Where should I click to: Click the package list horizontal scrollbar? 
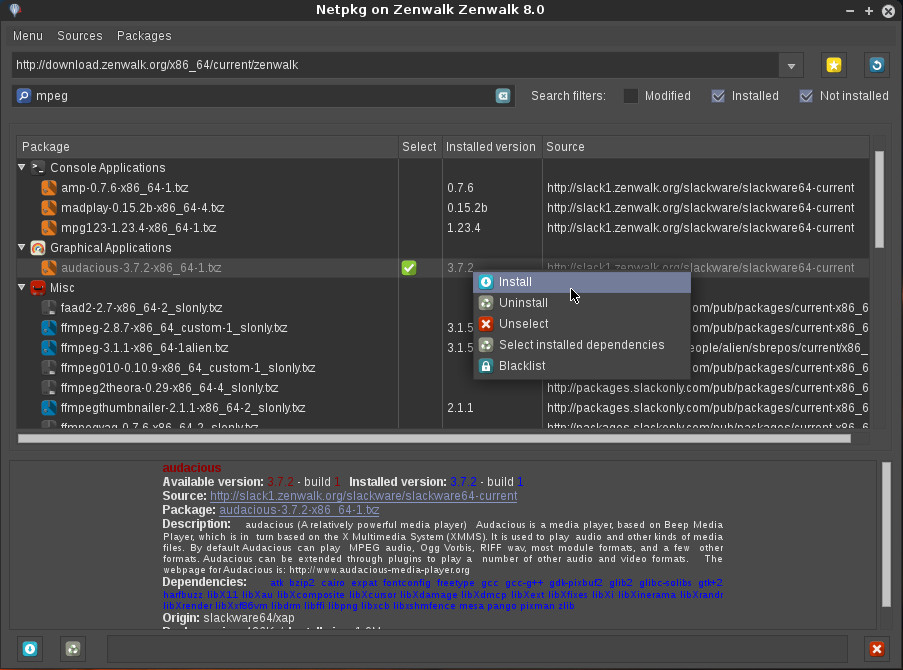pyautogui.click(x=434, y=439)
